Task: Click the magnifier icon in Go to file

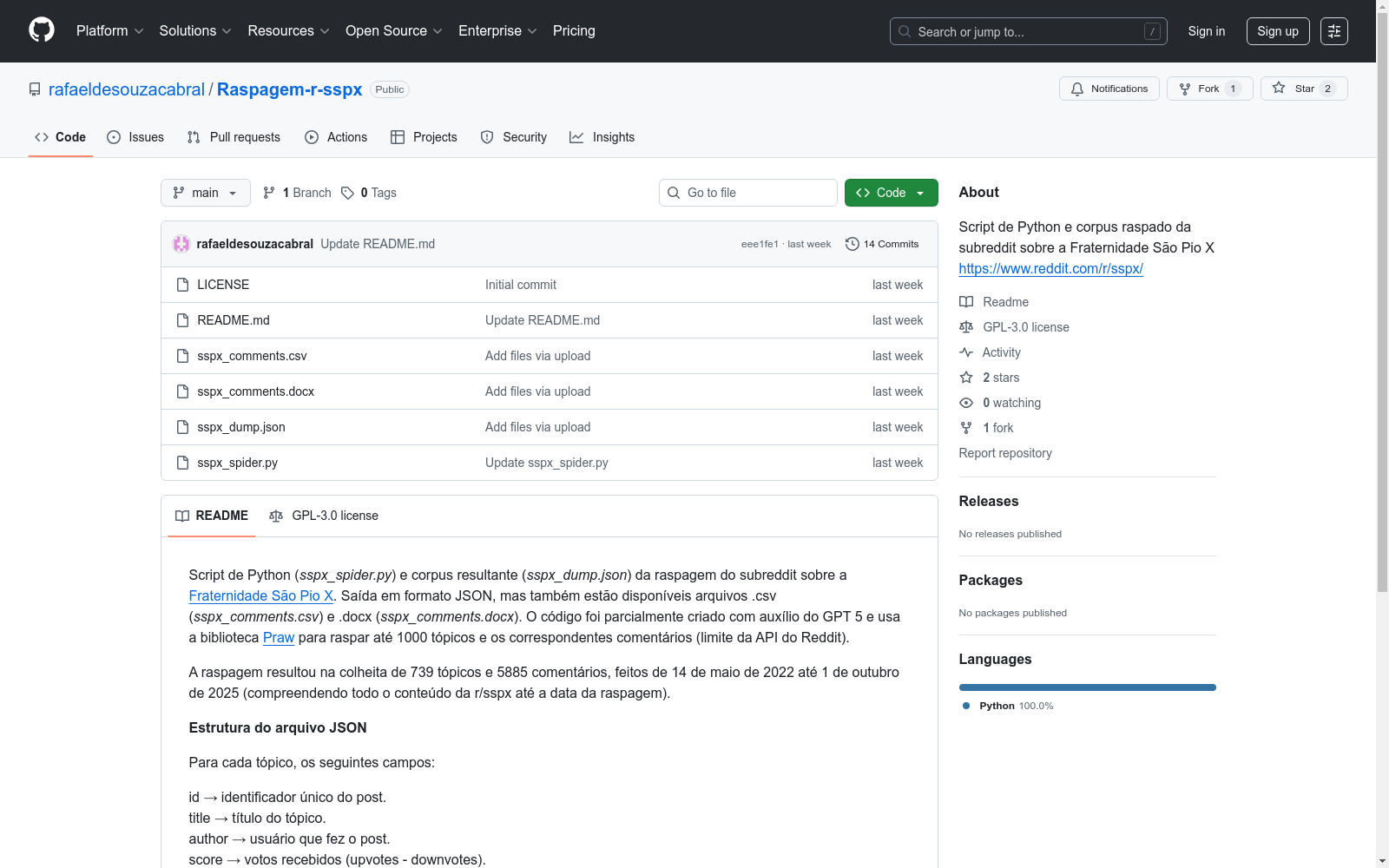Action: tap(674, 193)
